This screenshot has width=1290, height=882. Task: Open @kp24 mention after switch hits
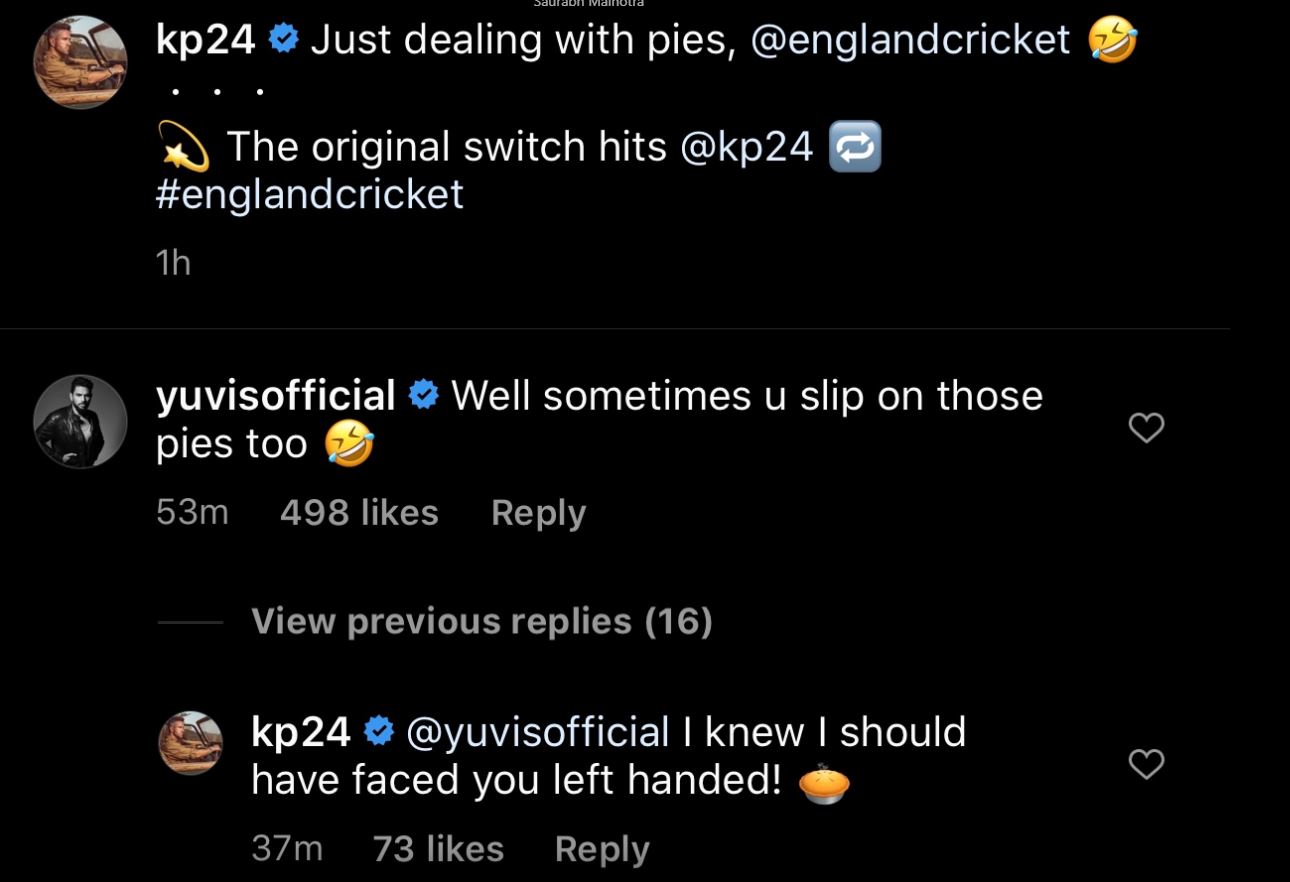746,147
